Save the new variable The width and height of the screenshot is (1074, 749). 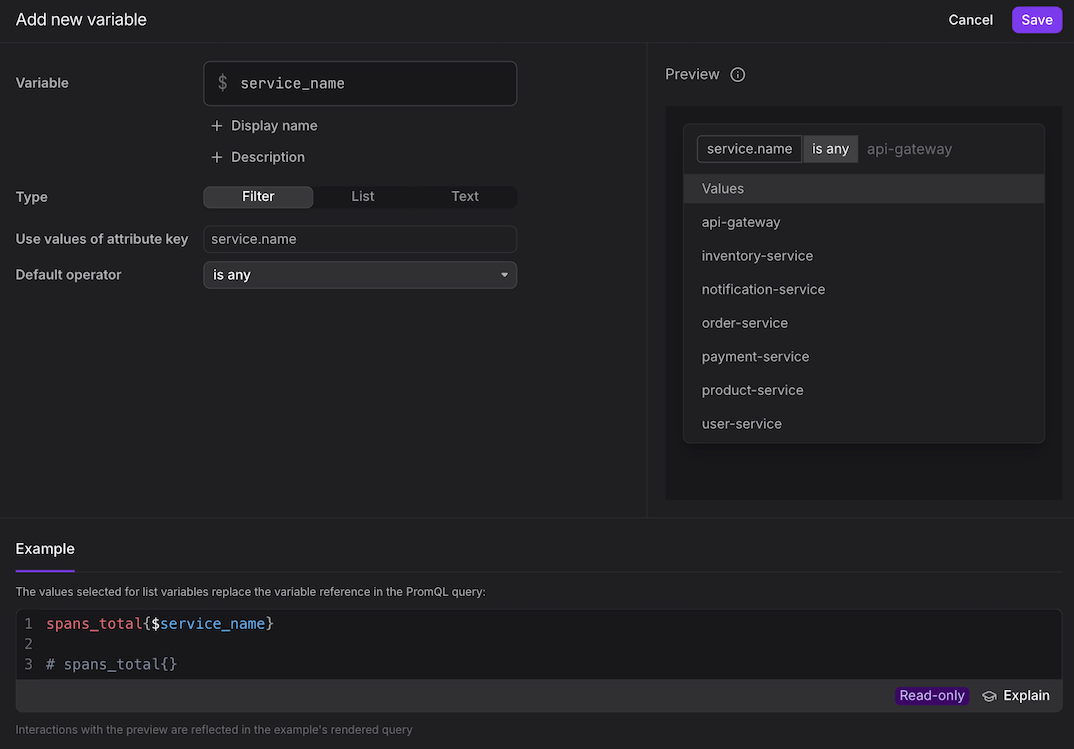point(1036,20)
